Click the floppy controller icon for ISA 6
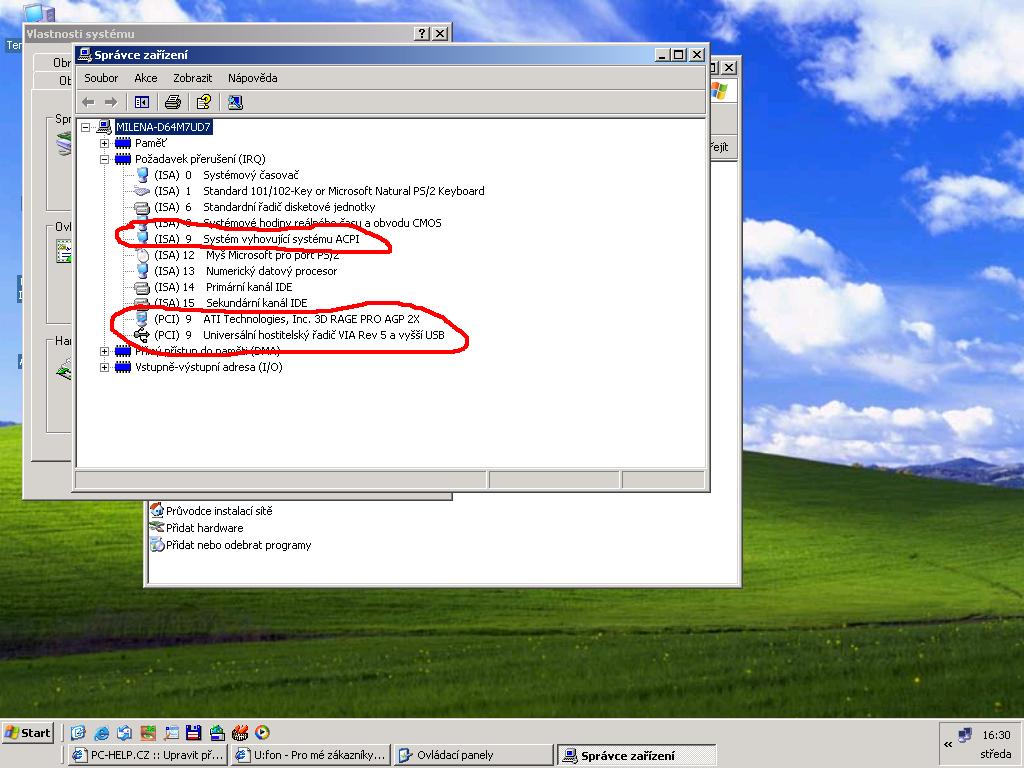 tap(142, 208)
